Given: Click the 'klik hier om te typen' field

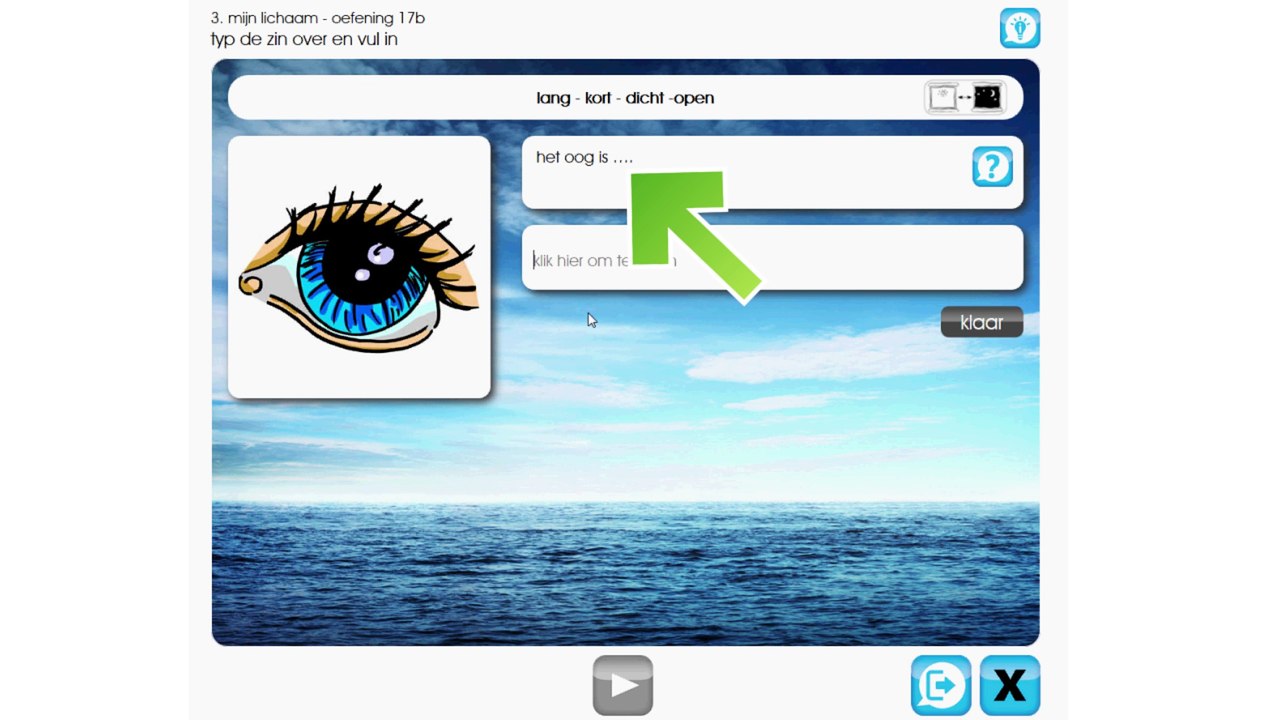Looking at the screenshot, I should point(772,258).
